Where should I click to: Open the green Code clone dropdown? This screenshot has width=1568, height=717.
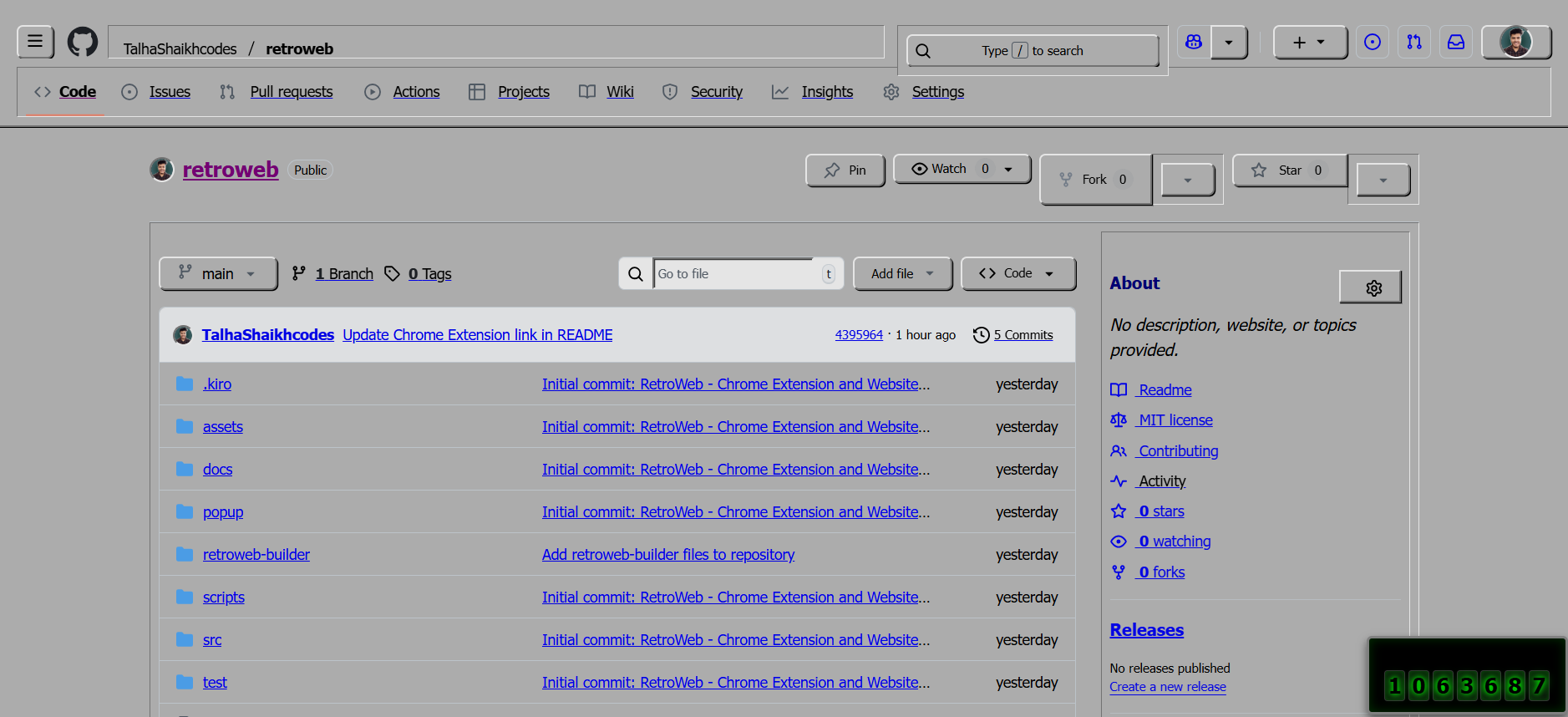click(1017, 273)
